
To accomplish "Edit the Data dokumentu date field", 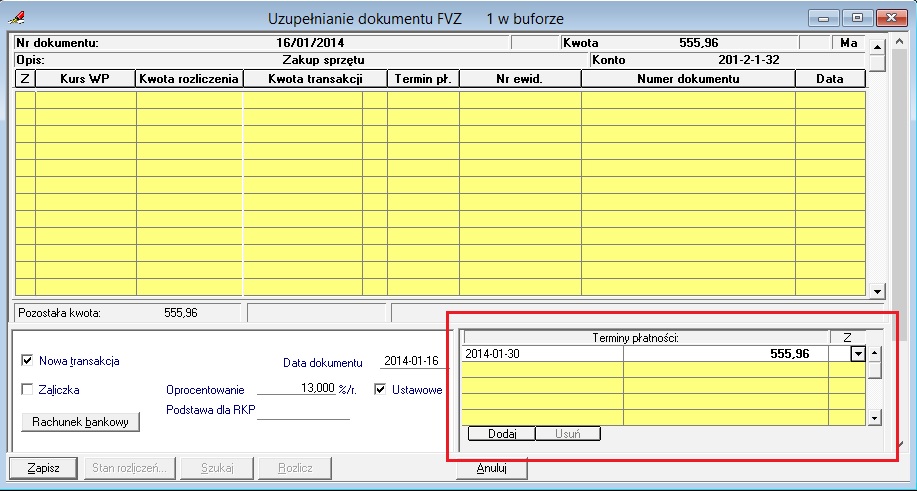I will (411, 361).
